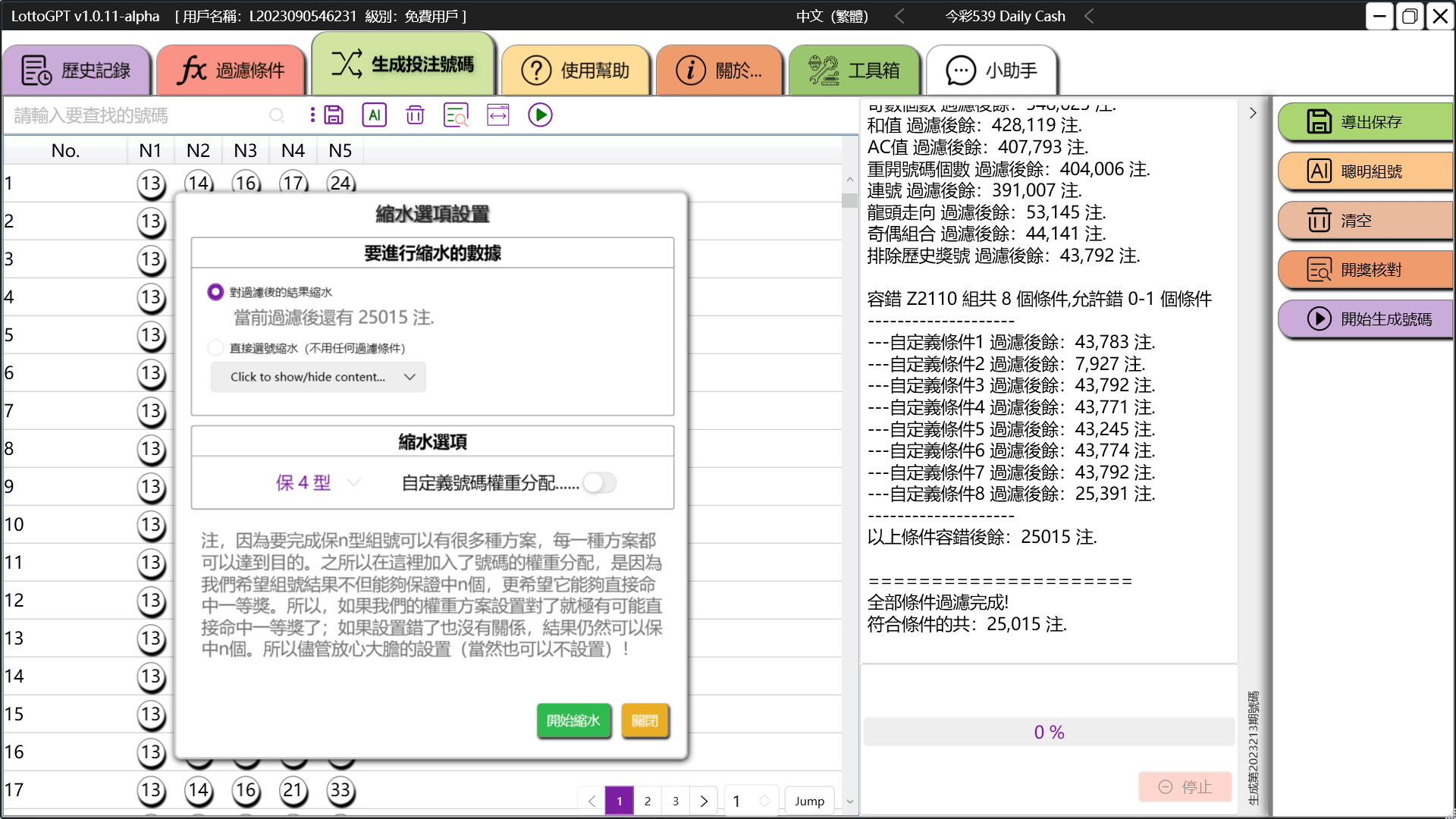
Task: Switch to the 小助手 tab
Action: [992, 71]
